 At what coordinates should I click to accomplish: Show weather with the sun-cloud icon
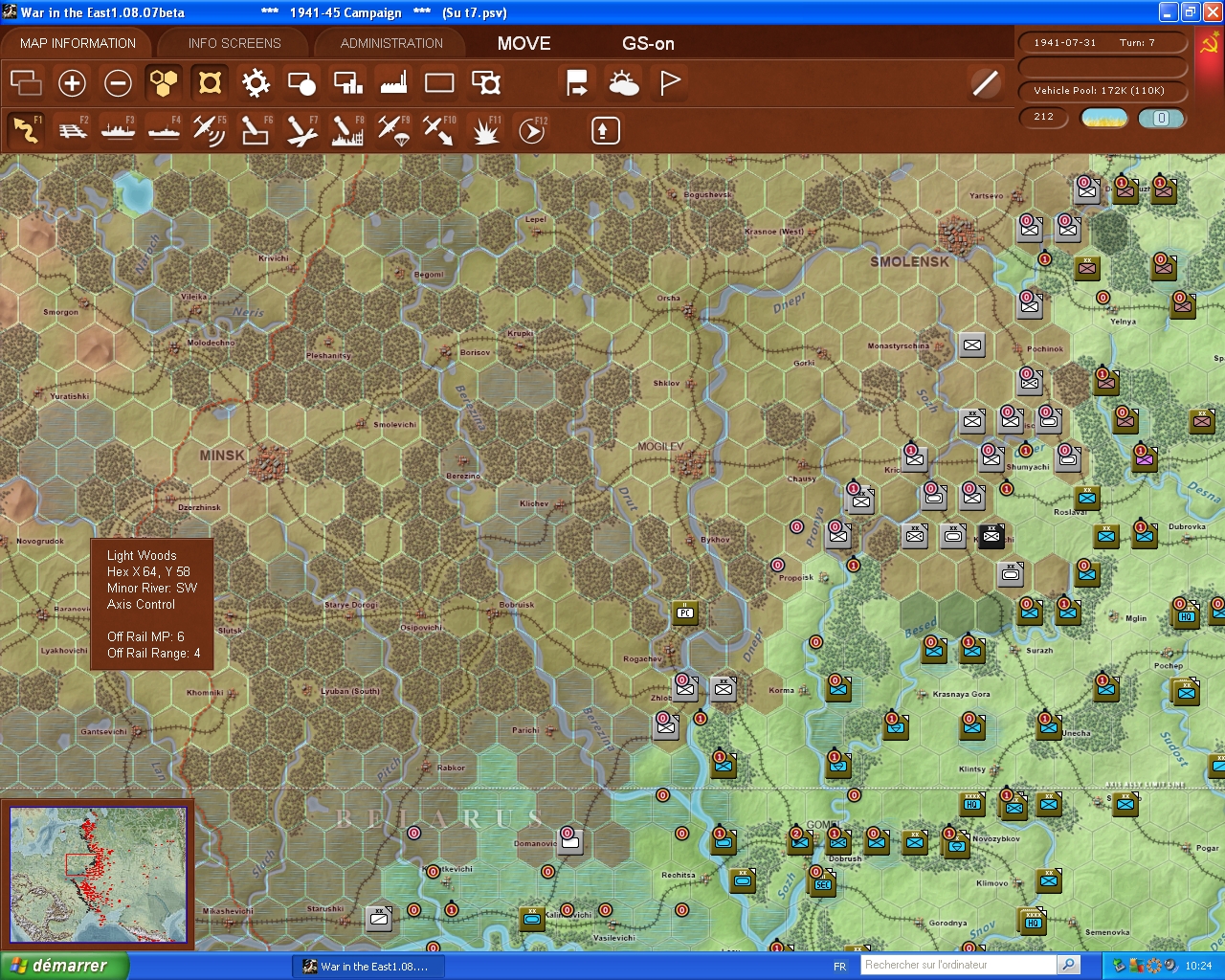click(623, 83)
